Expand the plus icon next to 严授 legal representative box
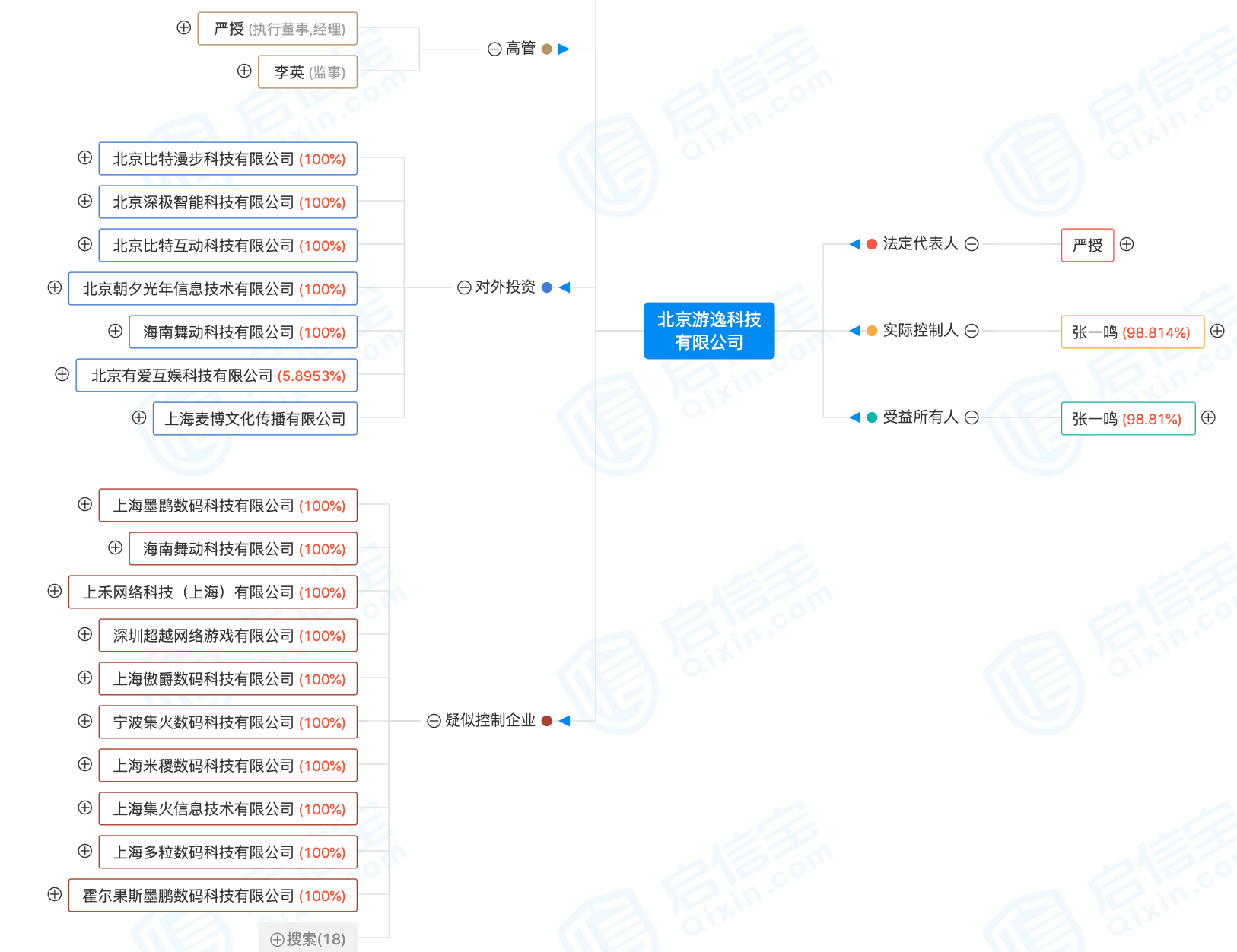1237x952 pixels. coord(1127,245)
